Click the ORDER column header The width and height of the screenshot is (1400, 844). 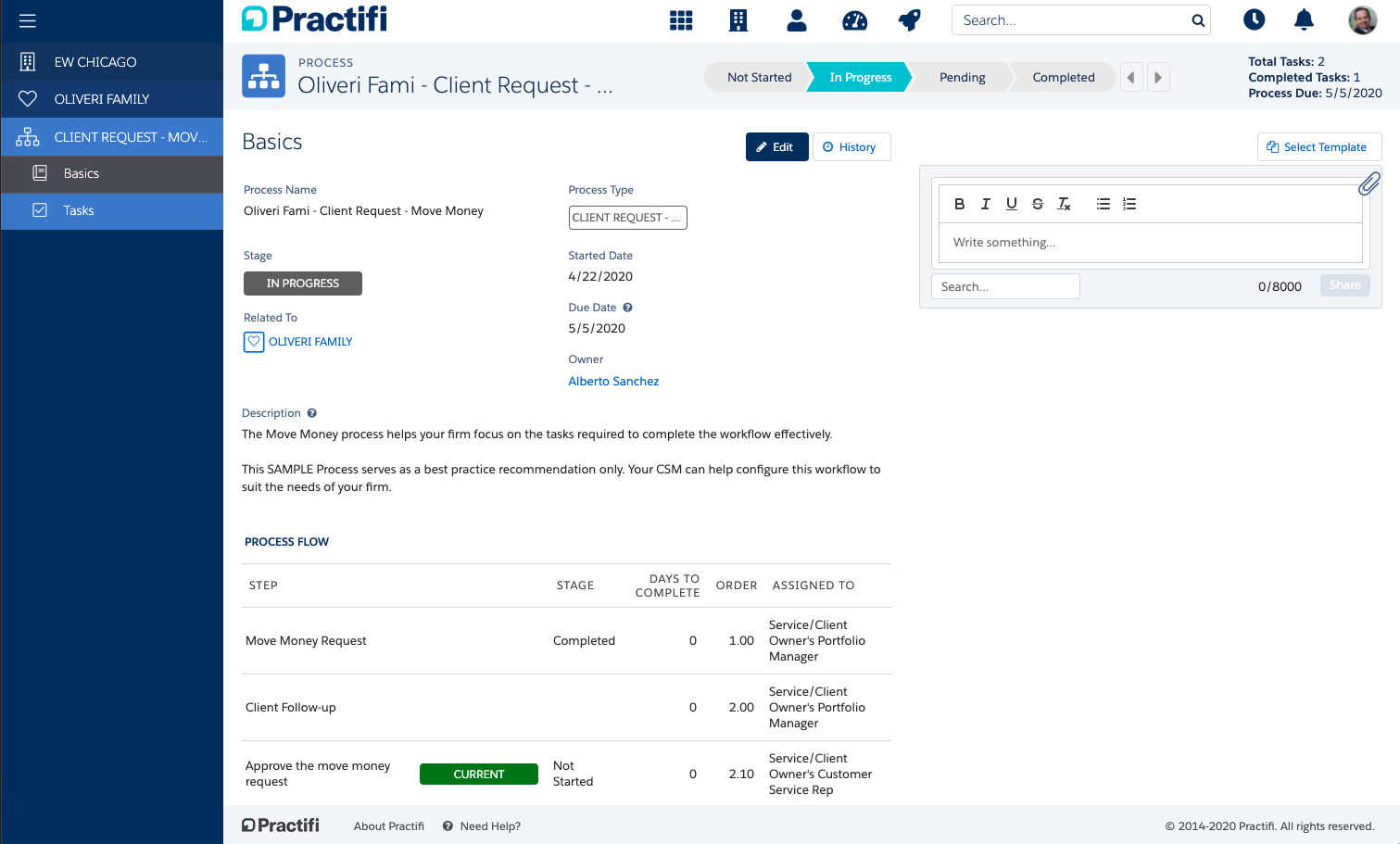pyautogui.click(x=737, y=586)
